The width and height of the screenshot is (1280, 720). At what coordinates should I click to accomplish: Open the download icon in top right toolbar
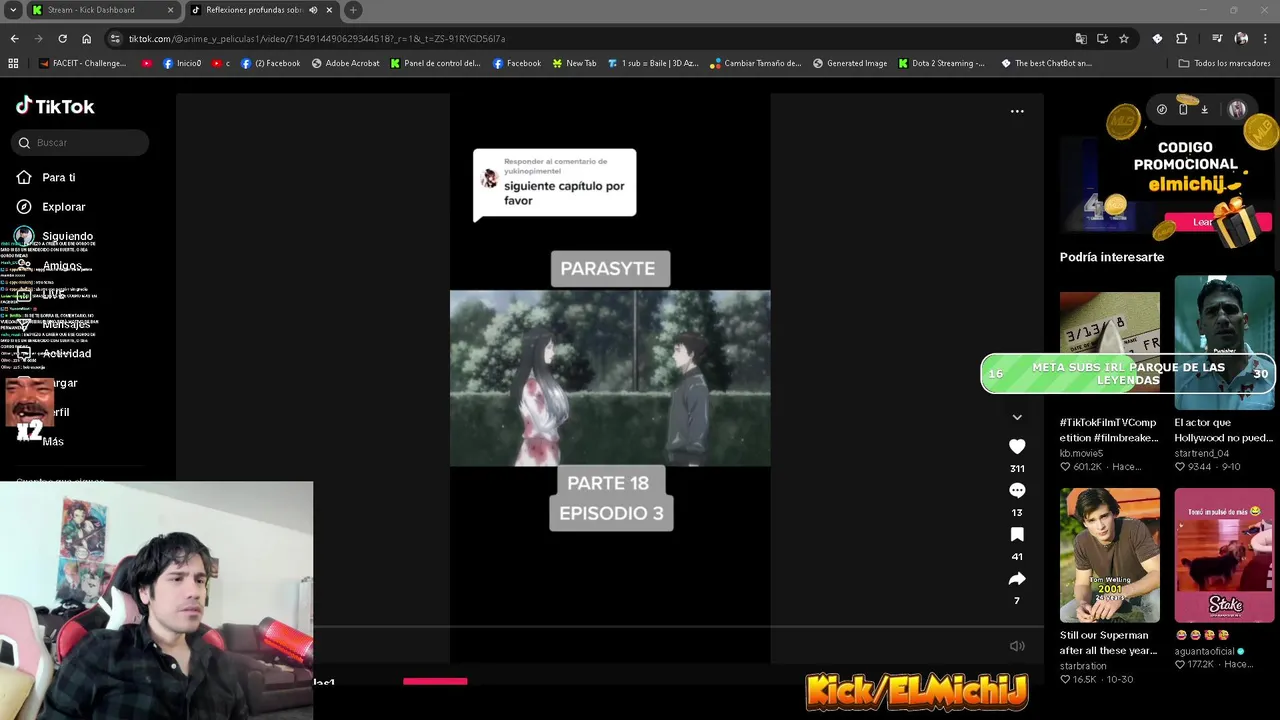click(x=1204, y=110)
